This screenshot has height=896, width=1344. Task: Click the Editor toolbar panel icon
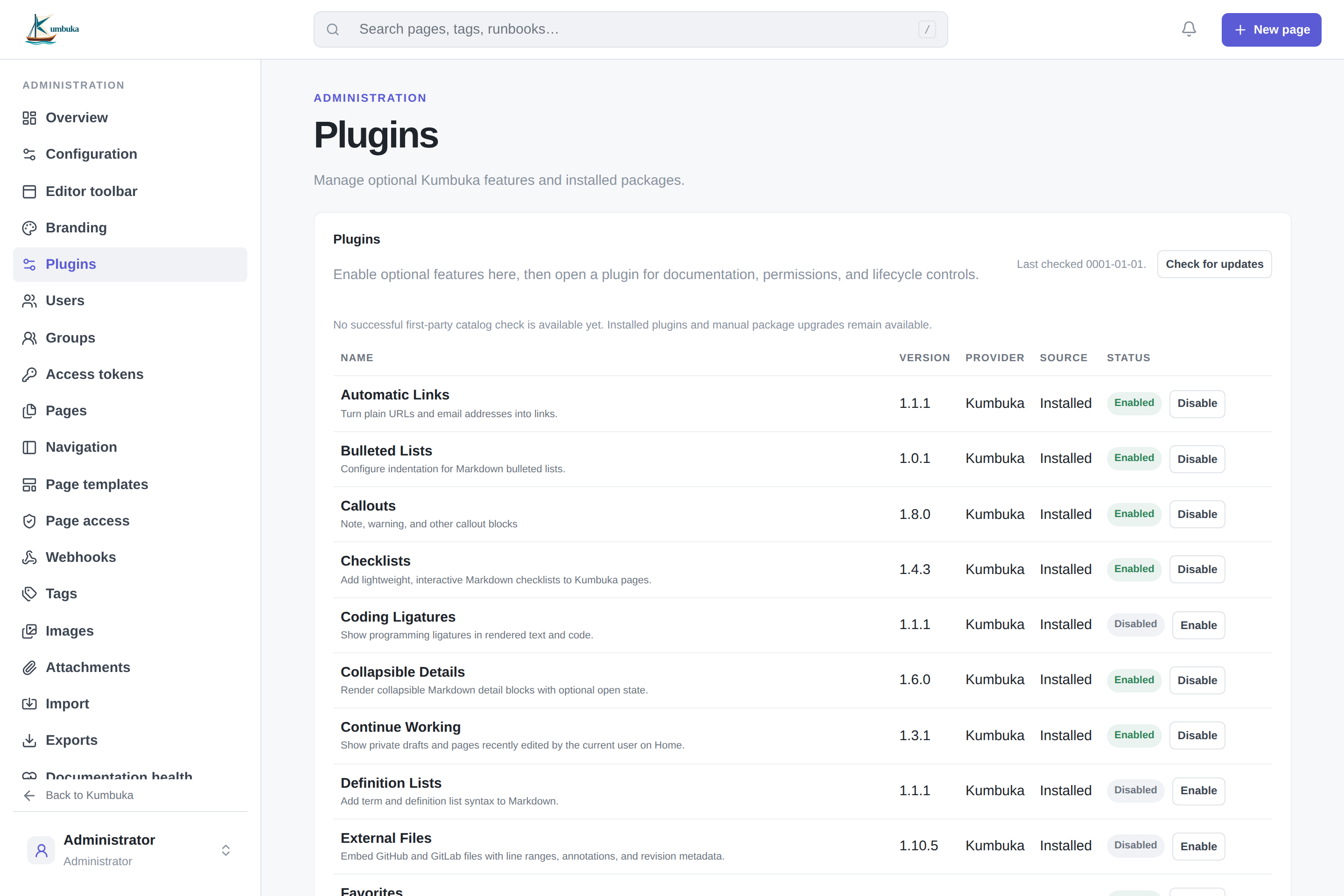click(x=29, y=191)
